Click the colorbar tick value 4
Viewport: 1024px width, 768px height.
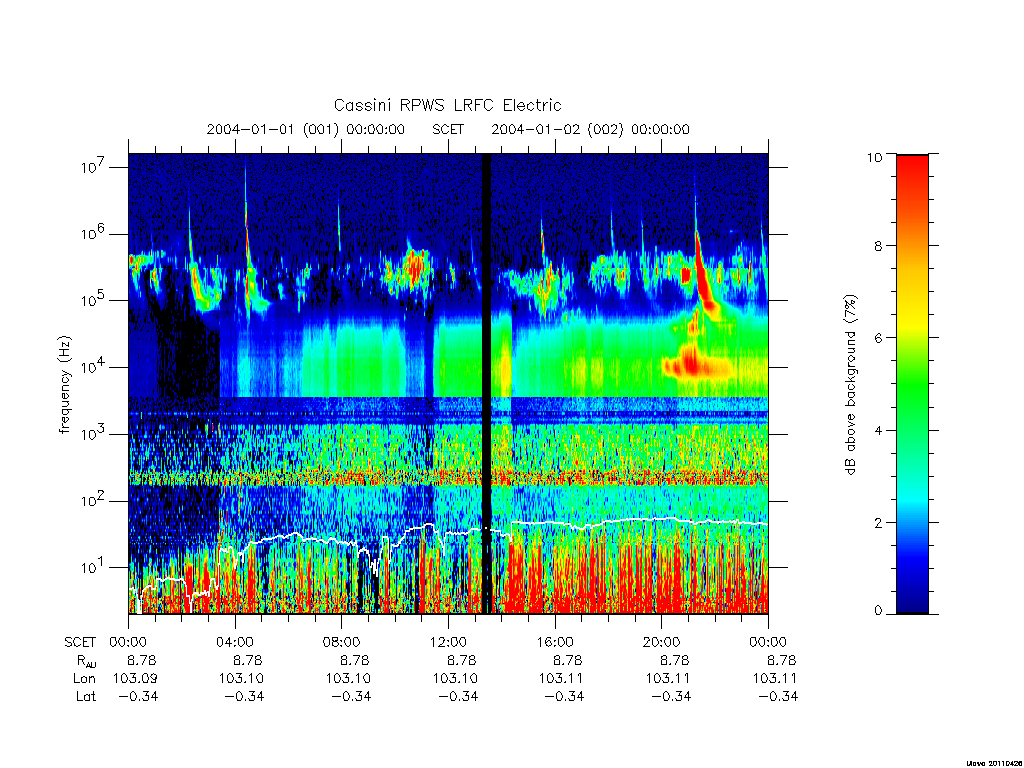click(878, 430)
